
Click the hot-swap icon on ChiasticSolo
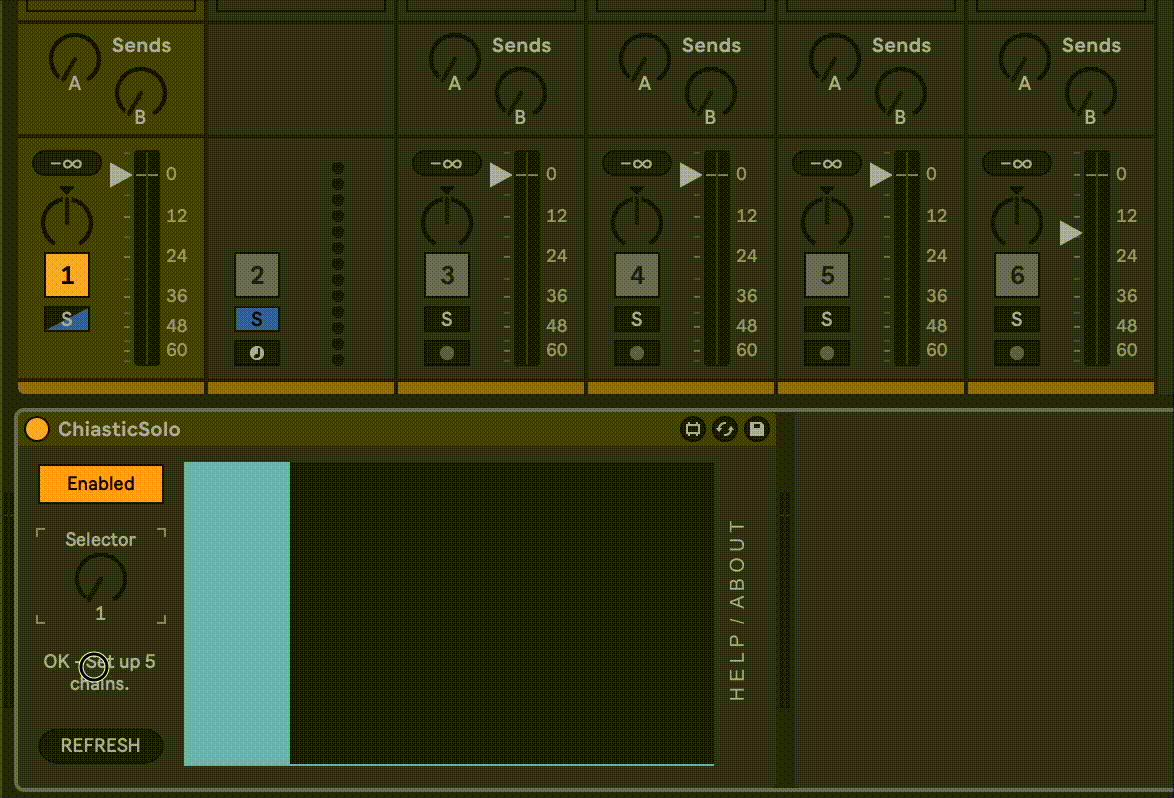725,430
